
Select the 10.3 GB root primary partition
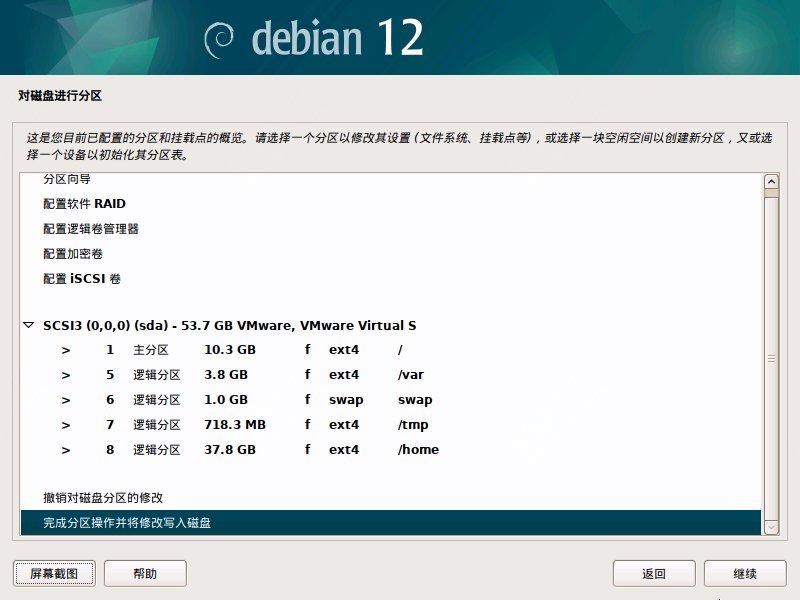click(x=230, y=350)
